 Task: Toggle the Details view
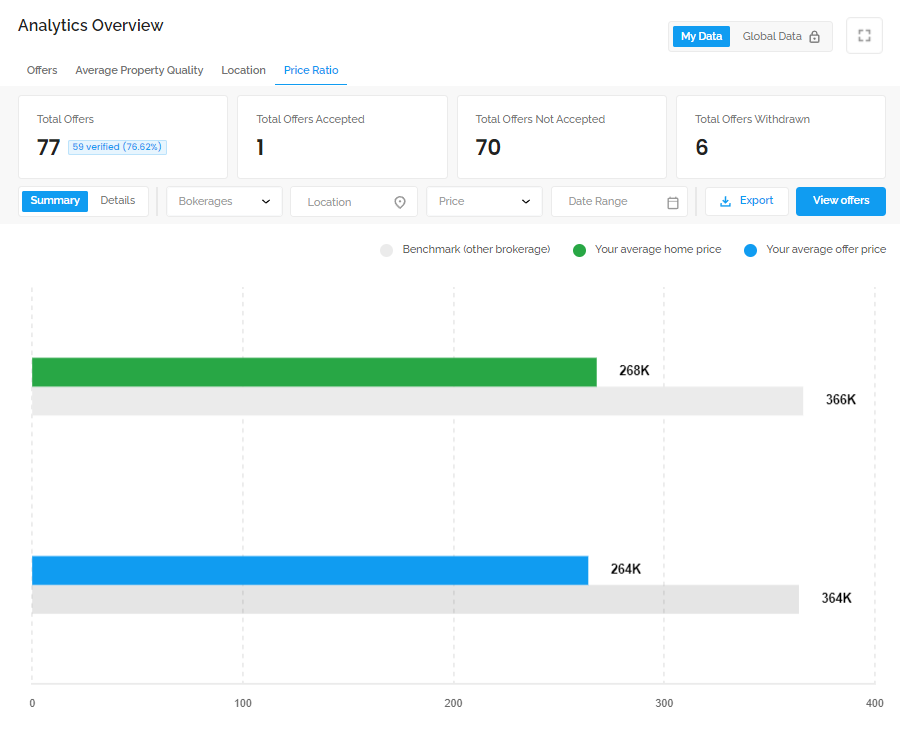coord(118,200)
